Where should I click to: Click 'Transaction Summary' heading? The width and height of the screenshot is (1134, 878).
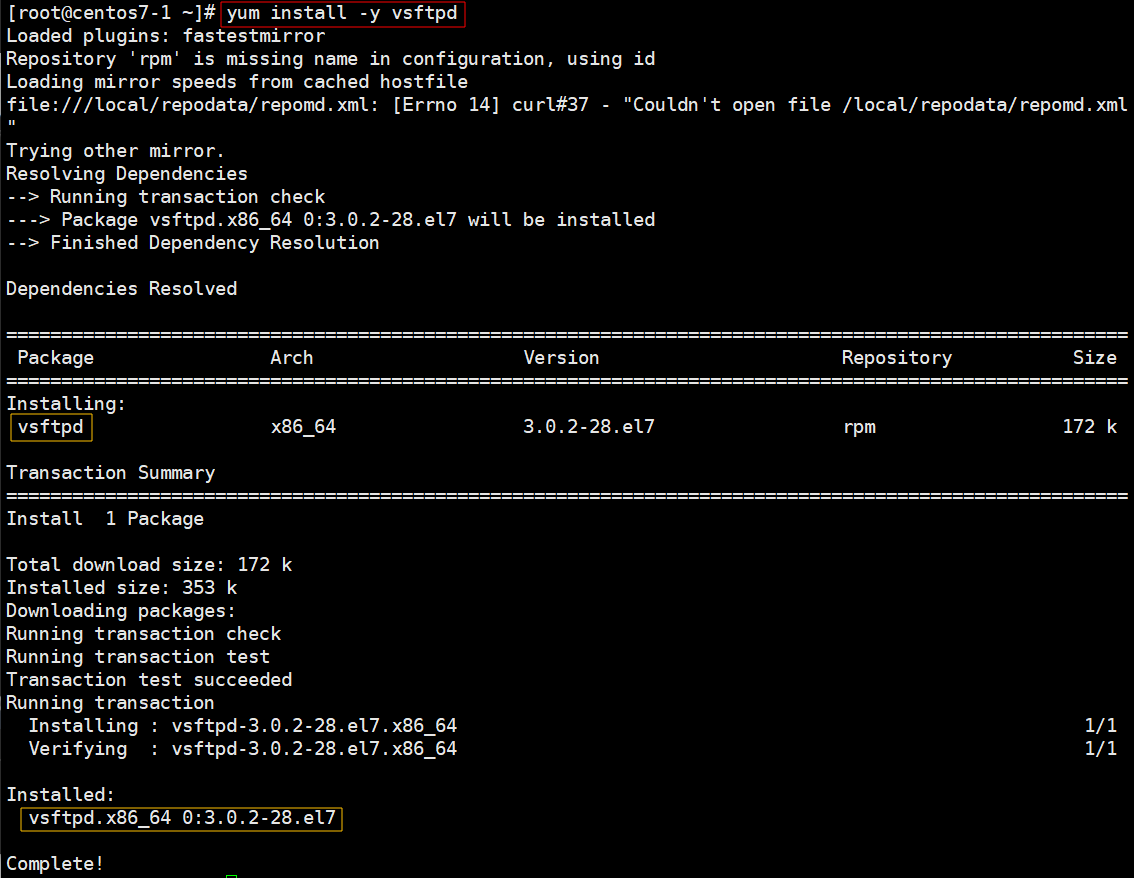pos(111,473)
